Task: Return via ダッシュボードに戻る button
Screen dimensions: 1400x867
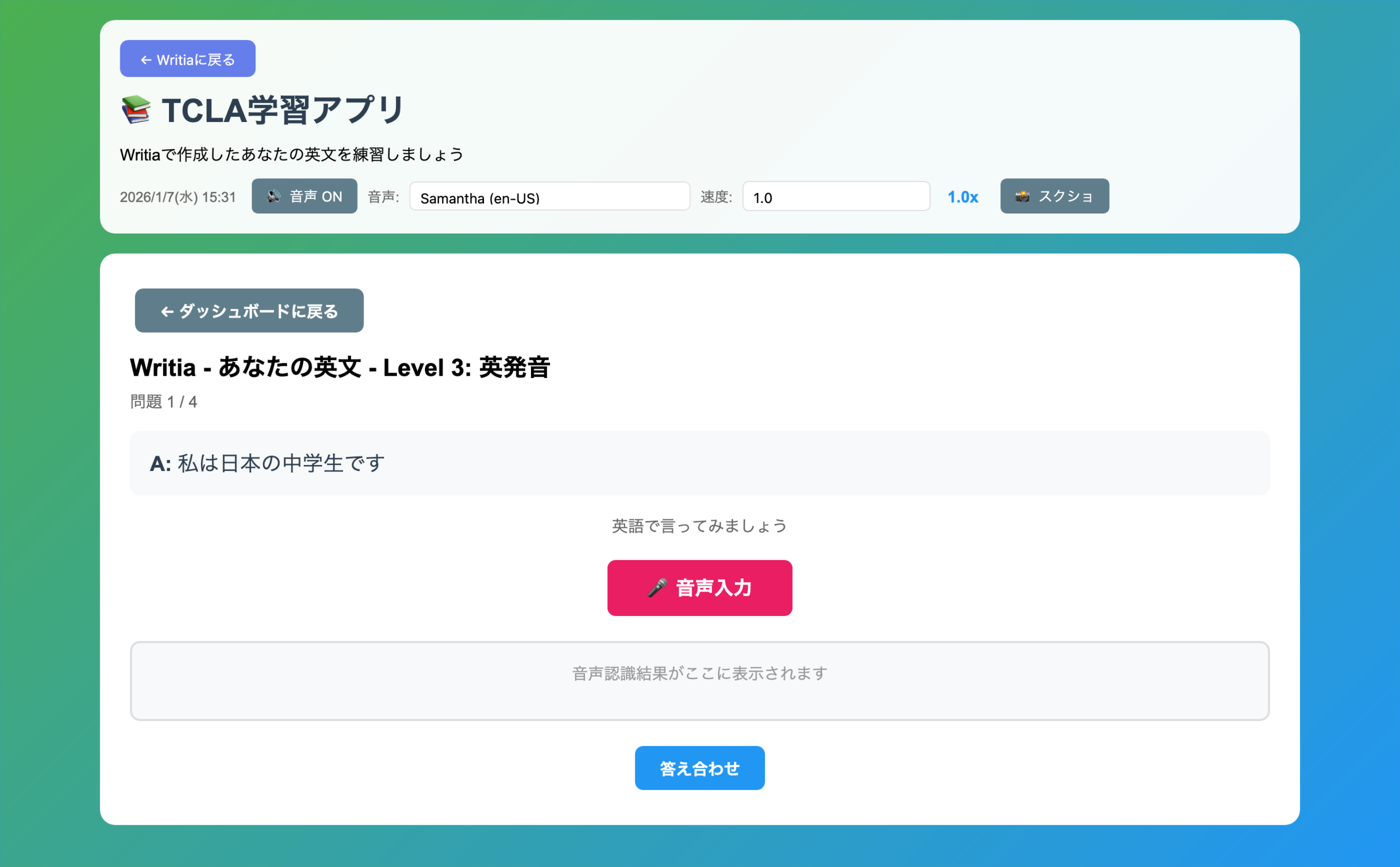Action: coord(249,311)
